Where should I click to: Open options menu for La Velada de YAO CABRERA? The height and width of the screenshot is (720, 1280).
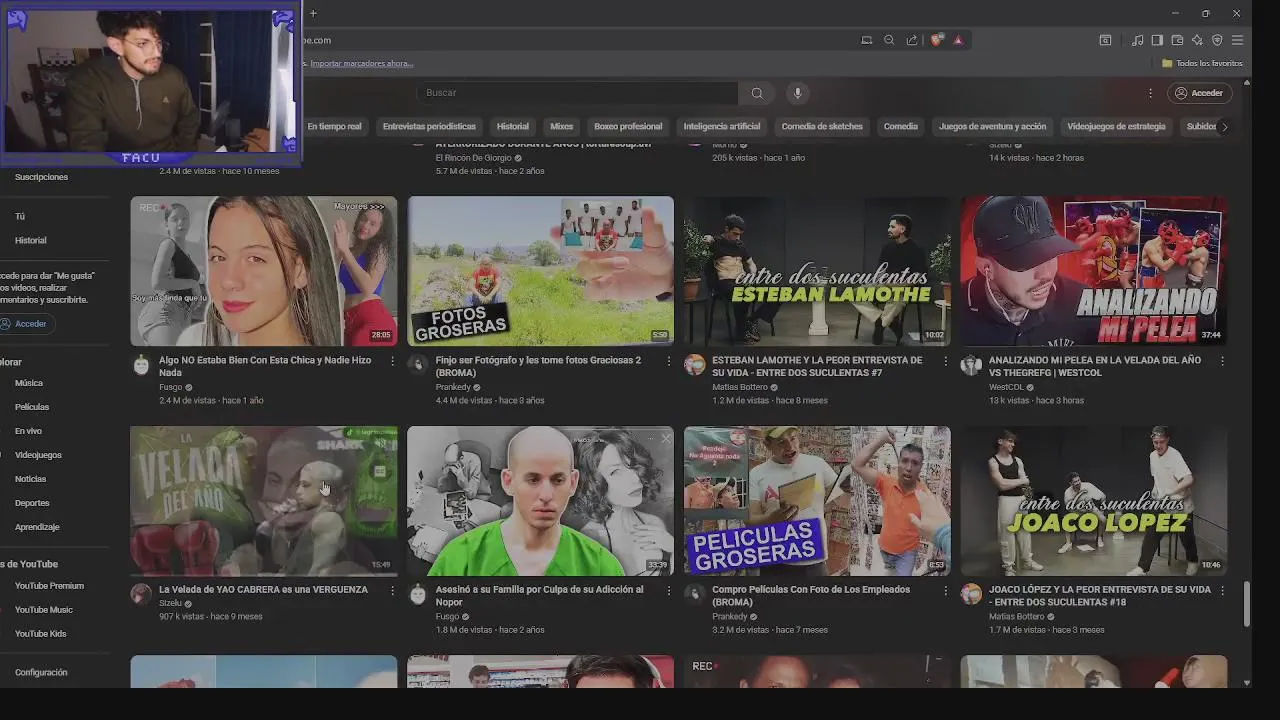(x=392, y=591)
